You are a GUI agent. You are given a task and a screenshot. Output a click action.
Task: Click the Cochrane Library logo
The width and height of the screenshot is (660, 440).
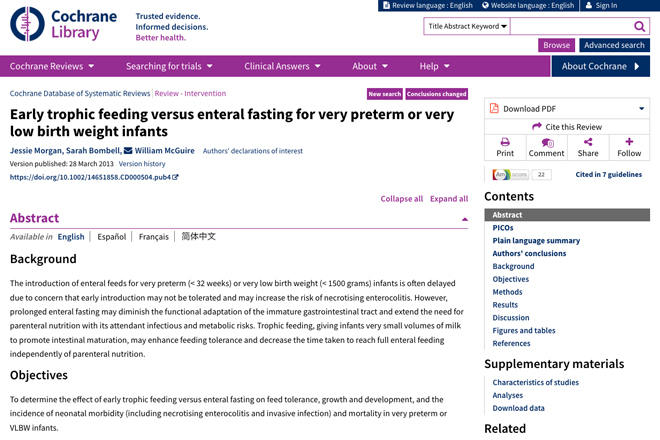pyautogui.click(x=64, y=24)
